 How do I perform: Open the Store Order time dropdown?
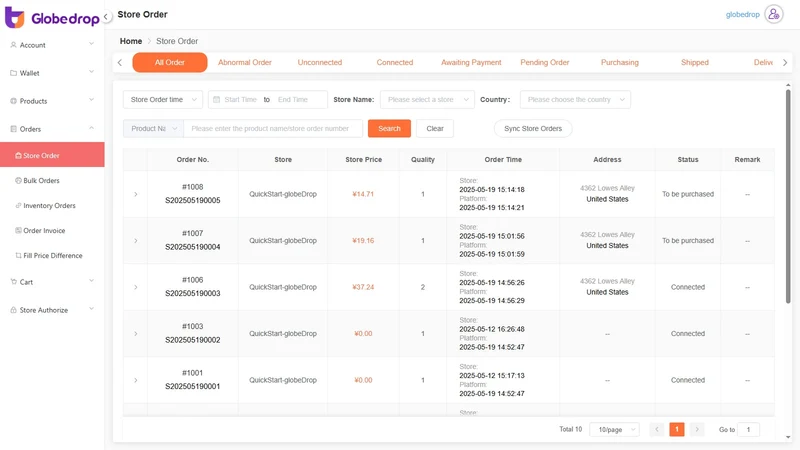[x=163, y=99]
